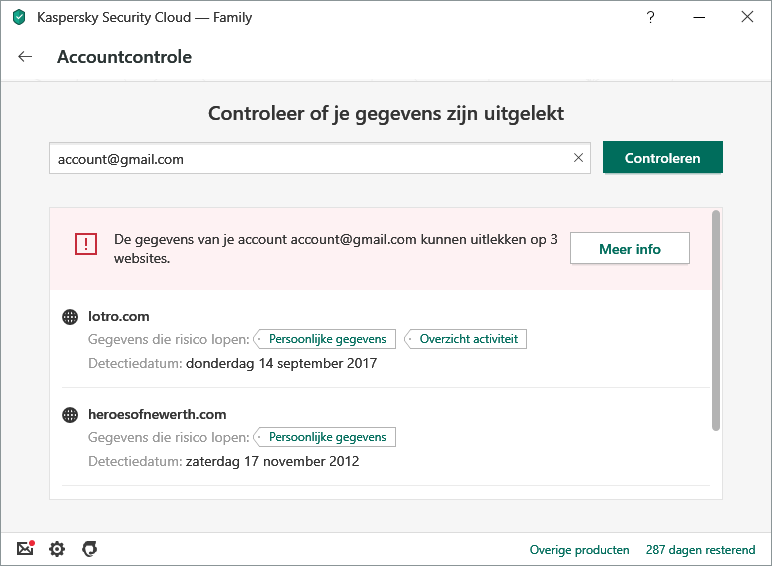Click the back arrow next to Accountcontrole
Image resolution: width=772 pixels, height=566 pixels.
tap(26, 57)
